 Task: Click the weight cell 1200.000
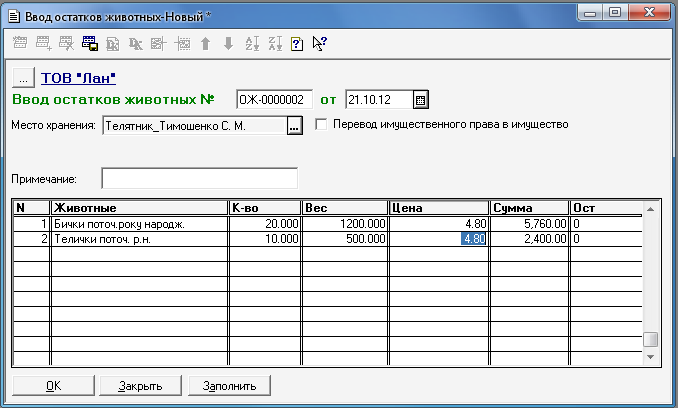[345, 224]
